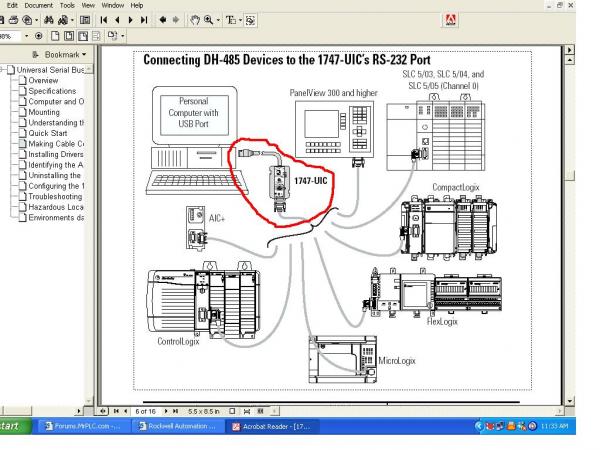600x450 pixels.
Task: Status bar: previous page arrow
Action: 126,411
